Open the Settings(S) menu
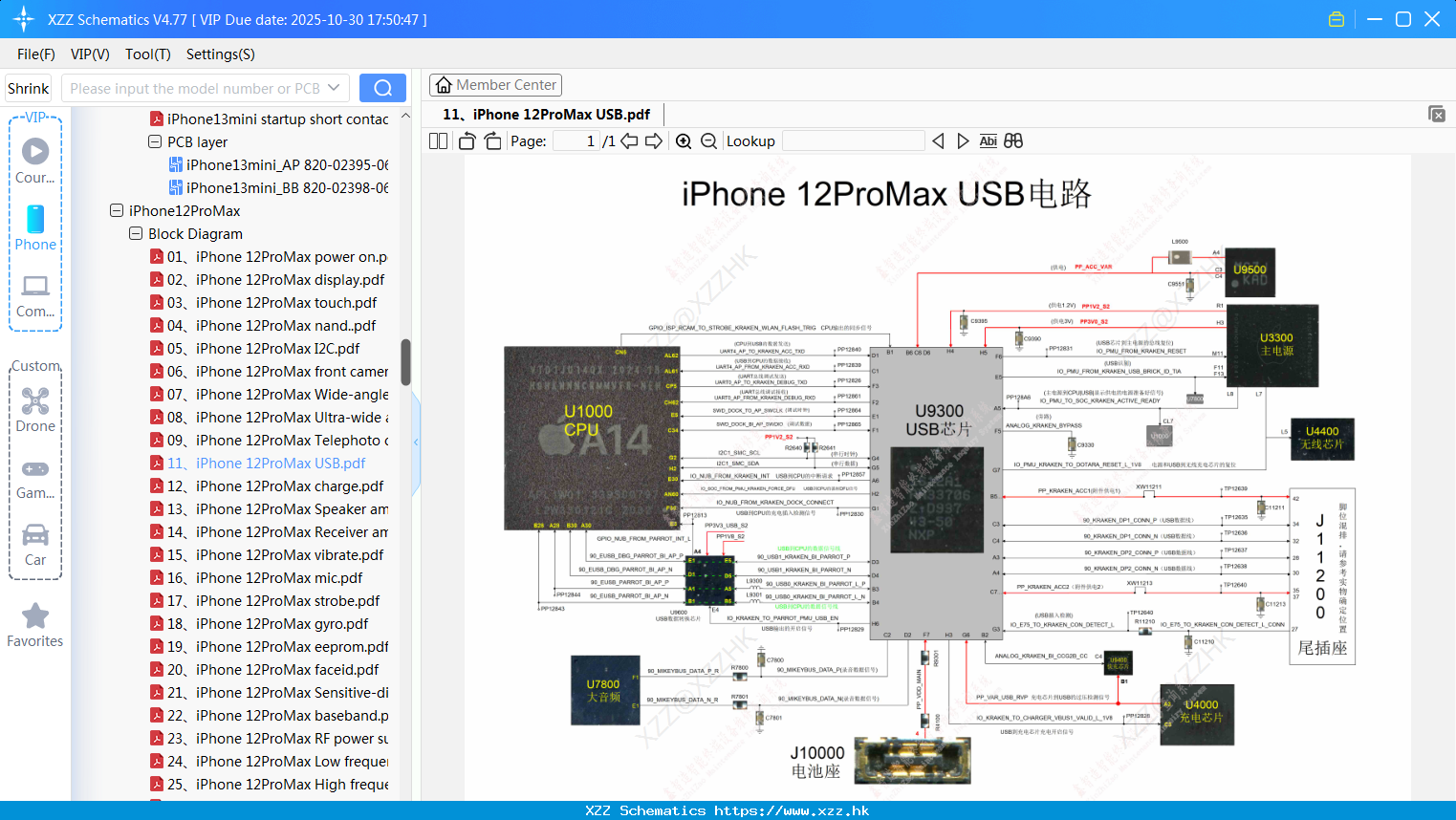The width and height of the screenshot is (1456, 820). tap(221, 54)
